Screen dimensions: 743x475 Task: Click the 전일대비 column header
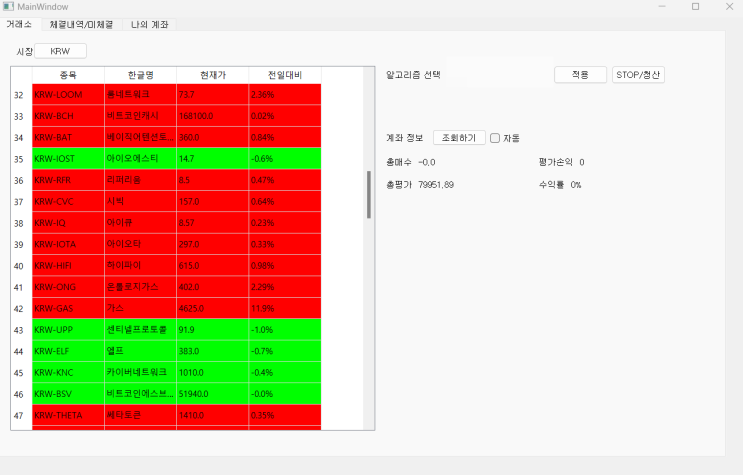285,75
